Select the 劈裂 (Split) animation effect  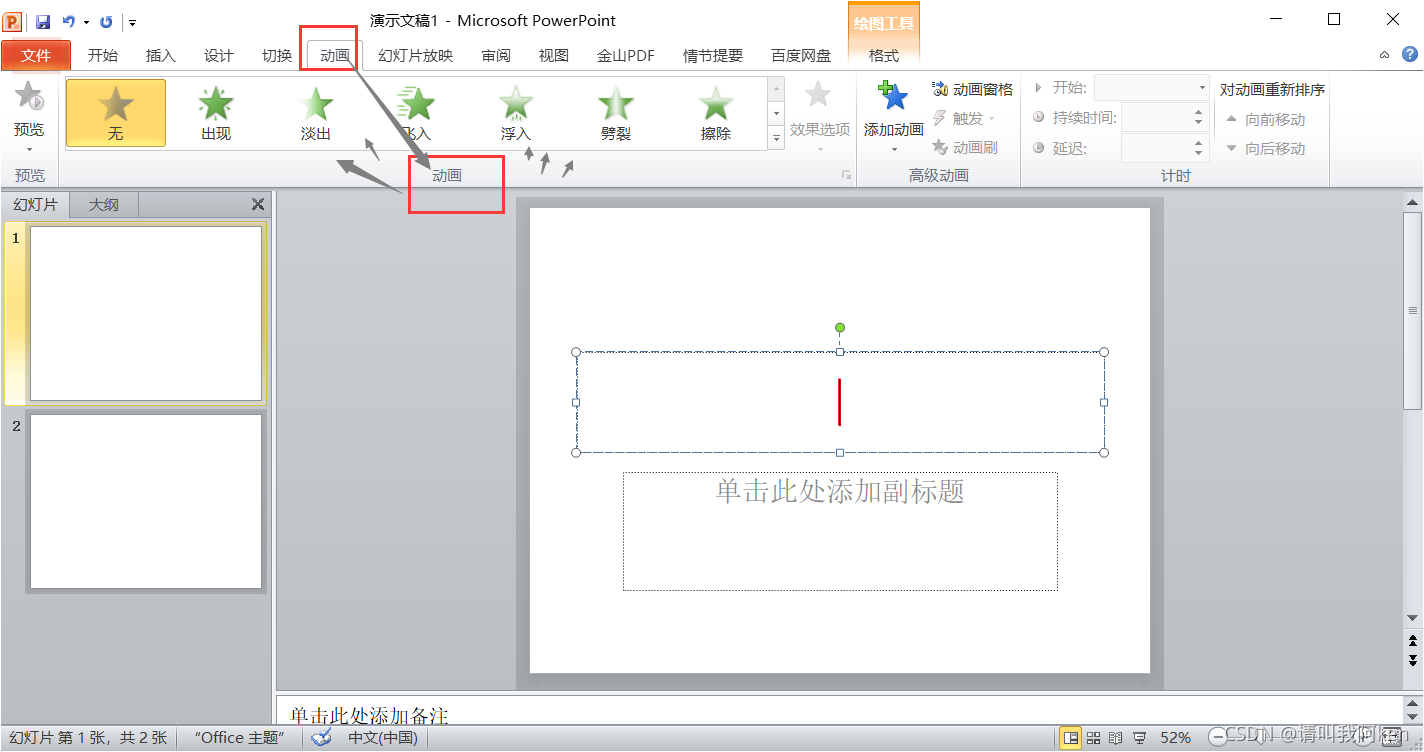click(x=616, y=113)
